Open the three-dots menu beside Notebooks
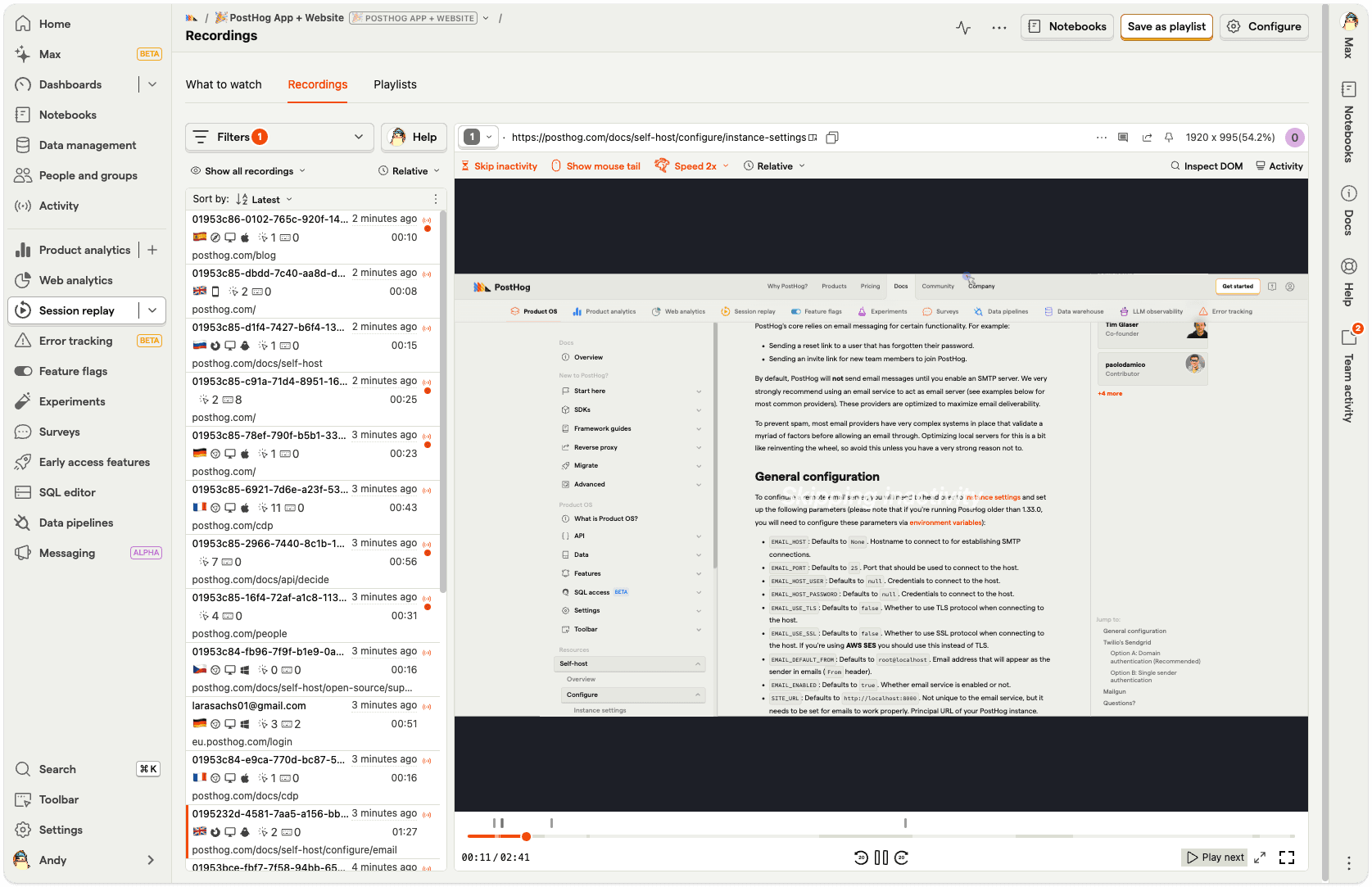The image size is (1372, 887). (x=999, y=27)
